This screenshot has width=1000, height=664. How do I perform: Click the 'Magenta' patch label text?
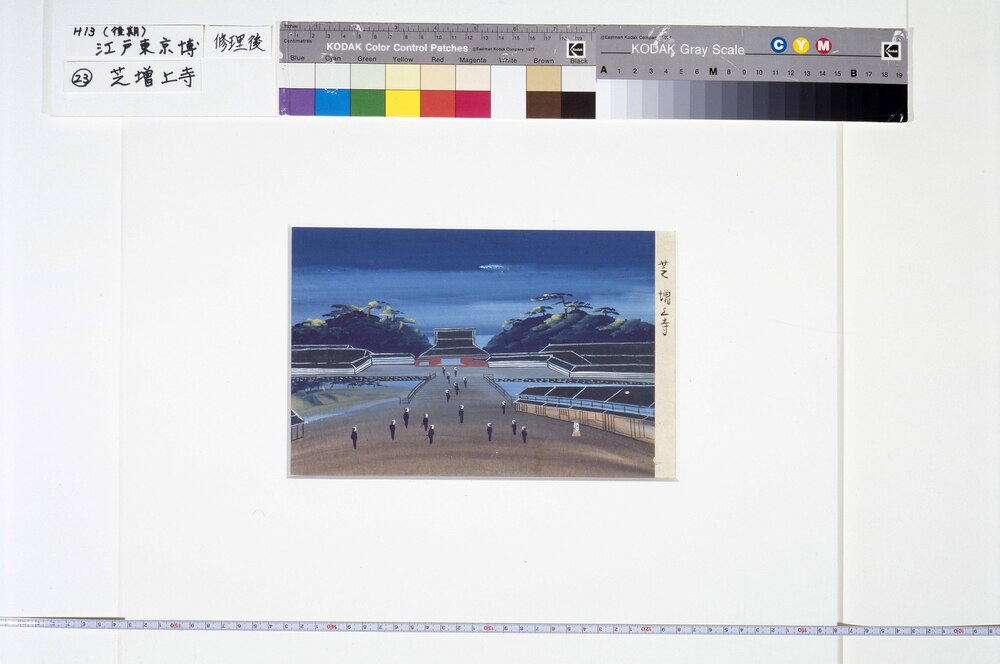tap(473, 60)
